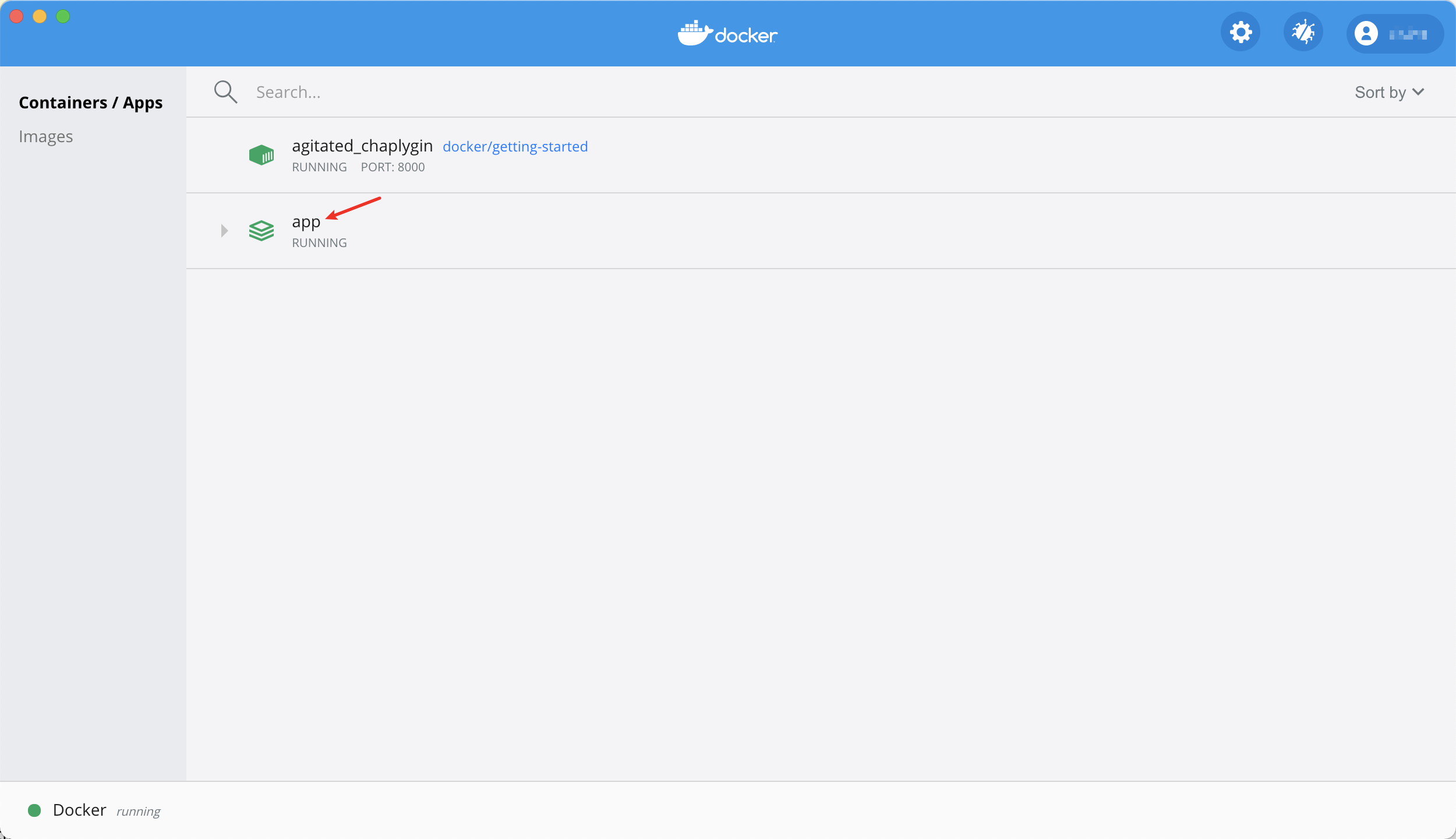Screen dimensions: 1456x839
Task: Open Docker settings gear icon
Action: [x=1241, y=32]
